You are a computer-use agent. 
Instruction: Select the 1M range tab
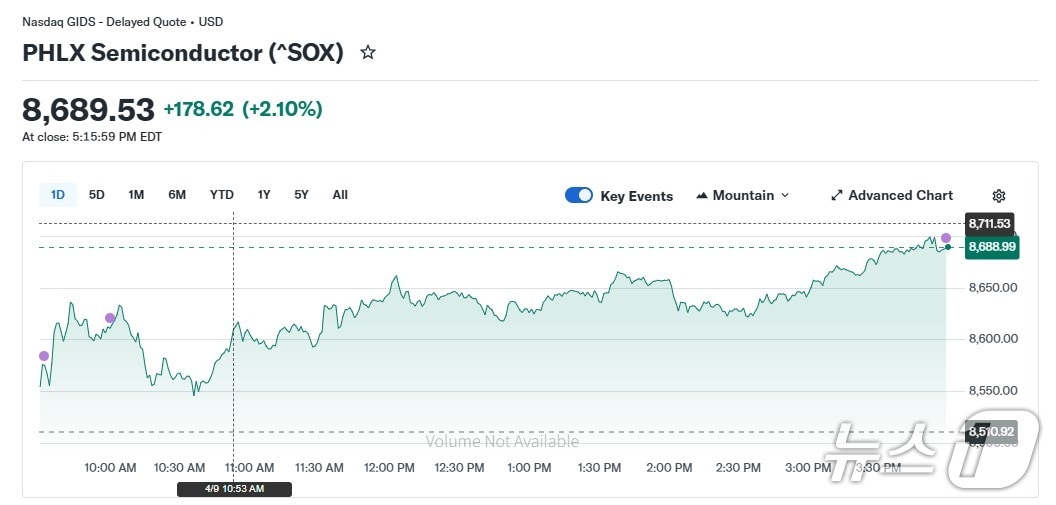coord(136,195)
